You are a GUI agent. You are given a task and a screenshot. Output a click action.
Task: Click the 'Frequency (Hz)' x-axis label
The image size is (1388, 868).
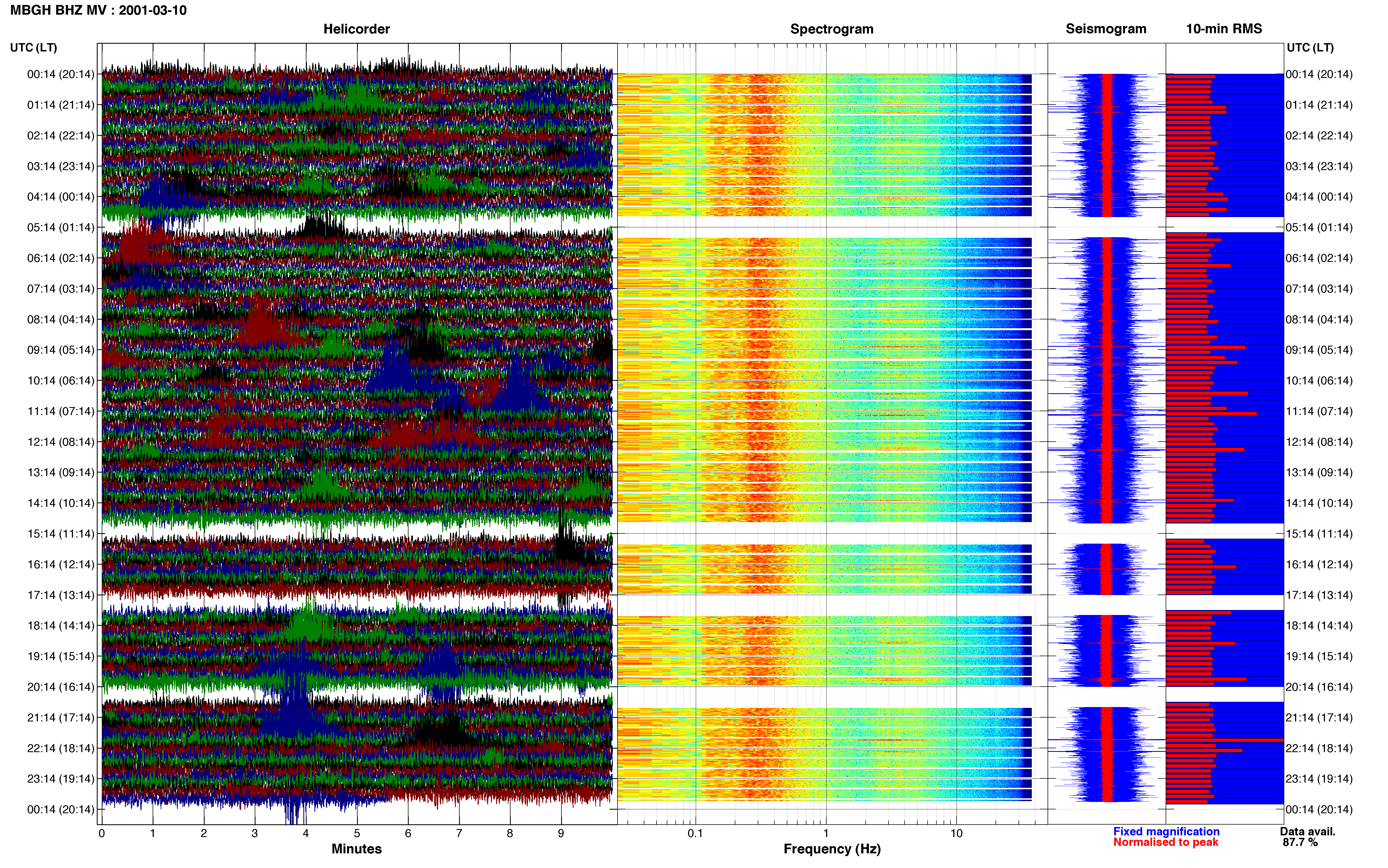[832, 849]
